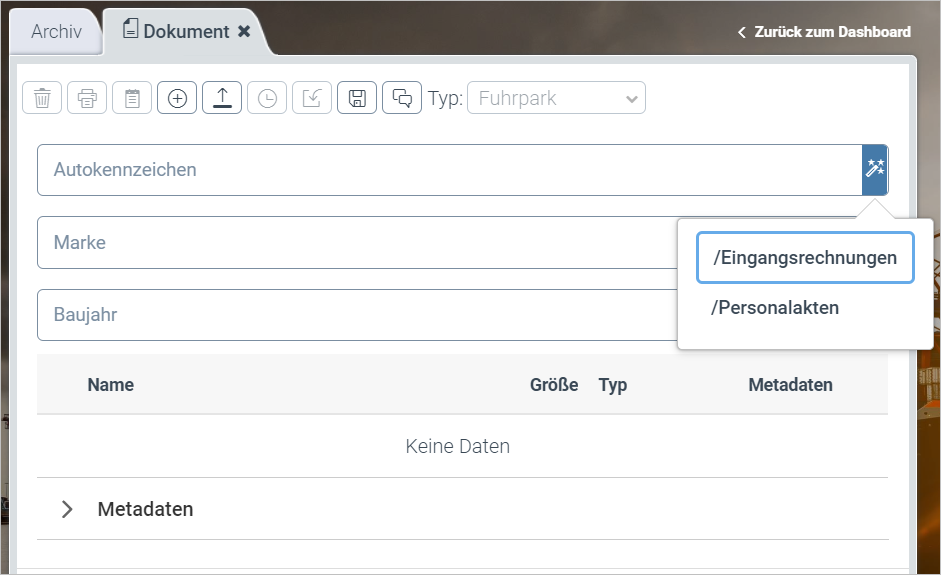Image resolution: width=941 pixels, height=575 pixels.
Task: Choose /Eingangsrechnungen from the popup
Action: click(x=805, y=258)
